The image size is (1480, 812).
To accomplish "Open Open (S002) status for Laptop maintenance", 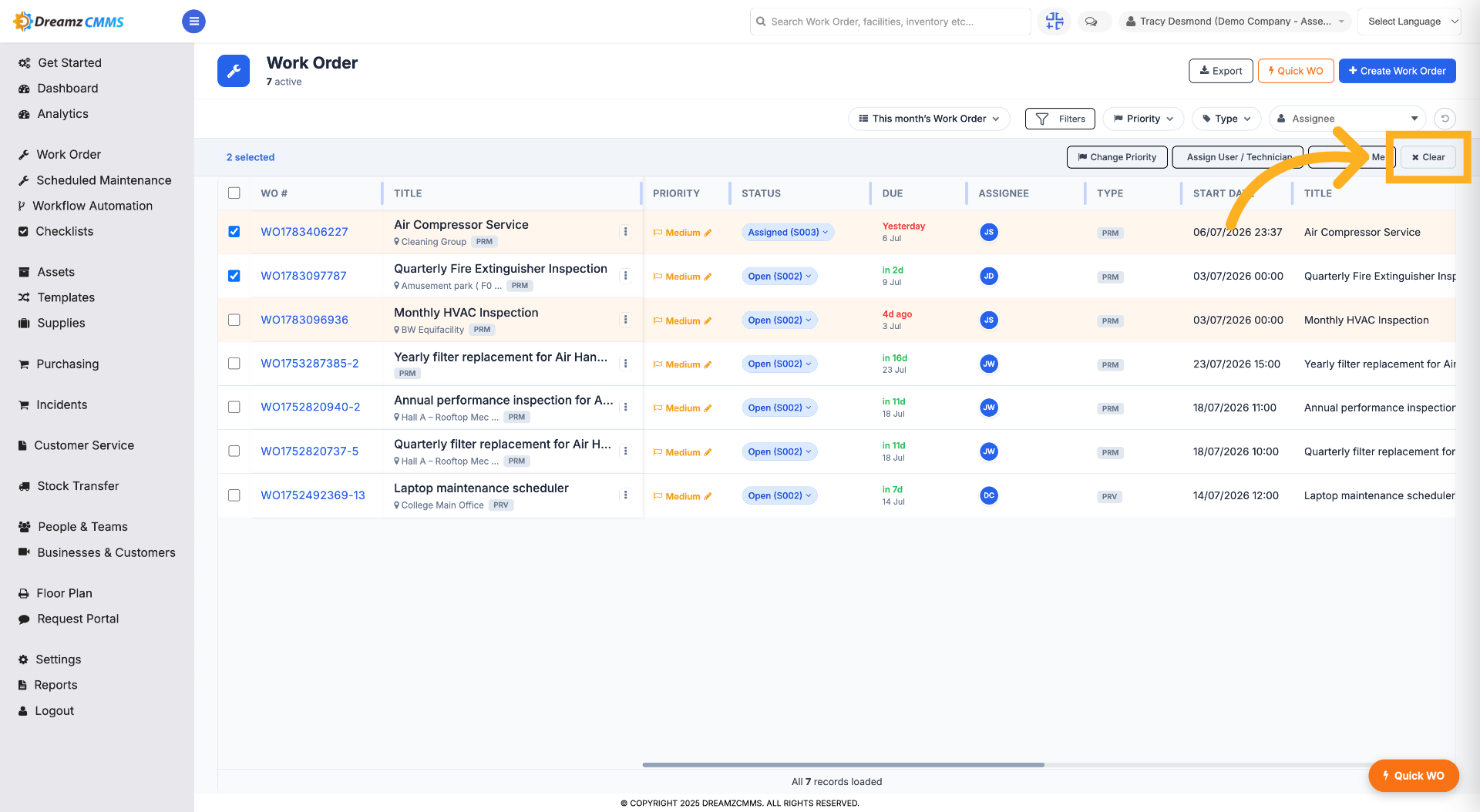I will click(x=779, y=495).
